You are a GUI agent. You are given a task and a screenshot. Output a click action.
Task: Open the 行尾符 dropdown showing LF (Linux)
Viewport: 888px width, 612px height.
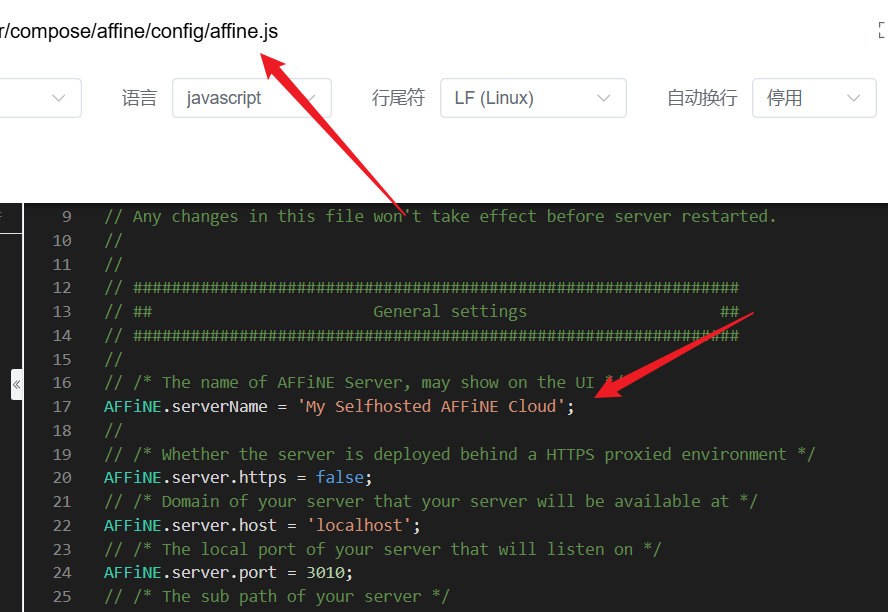(x=533, y=97)
